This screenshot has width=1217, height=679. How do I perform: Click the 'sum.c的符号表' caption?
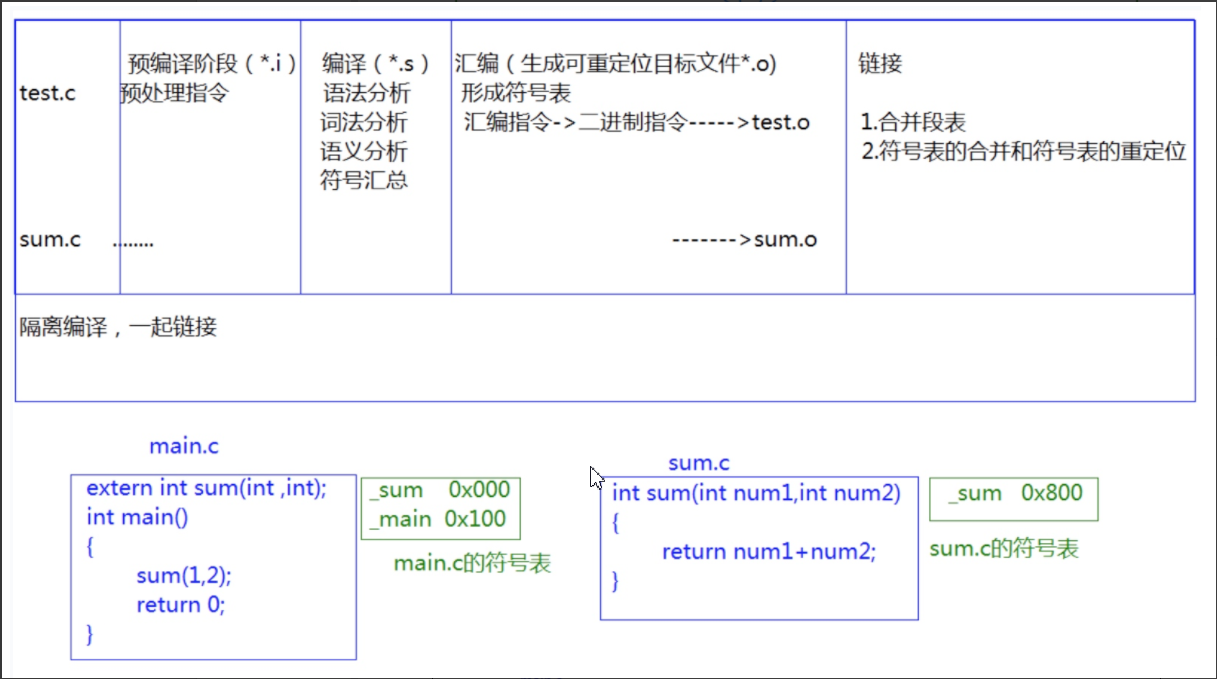(1005, 549)
